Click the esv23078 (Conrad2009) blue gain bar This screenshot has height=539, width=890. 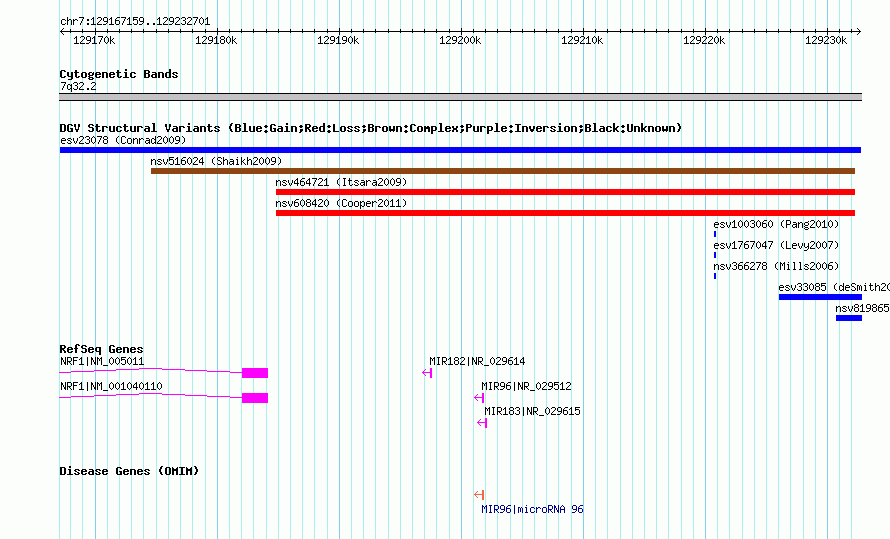(x=460, y=150)
